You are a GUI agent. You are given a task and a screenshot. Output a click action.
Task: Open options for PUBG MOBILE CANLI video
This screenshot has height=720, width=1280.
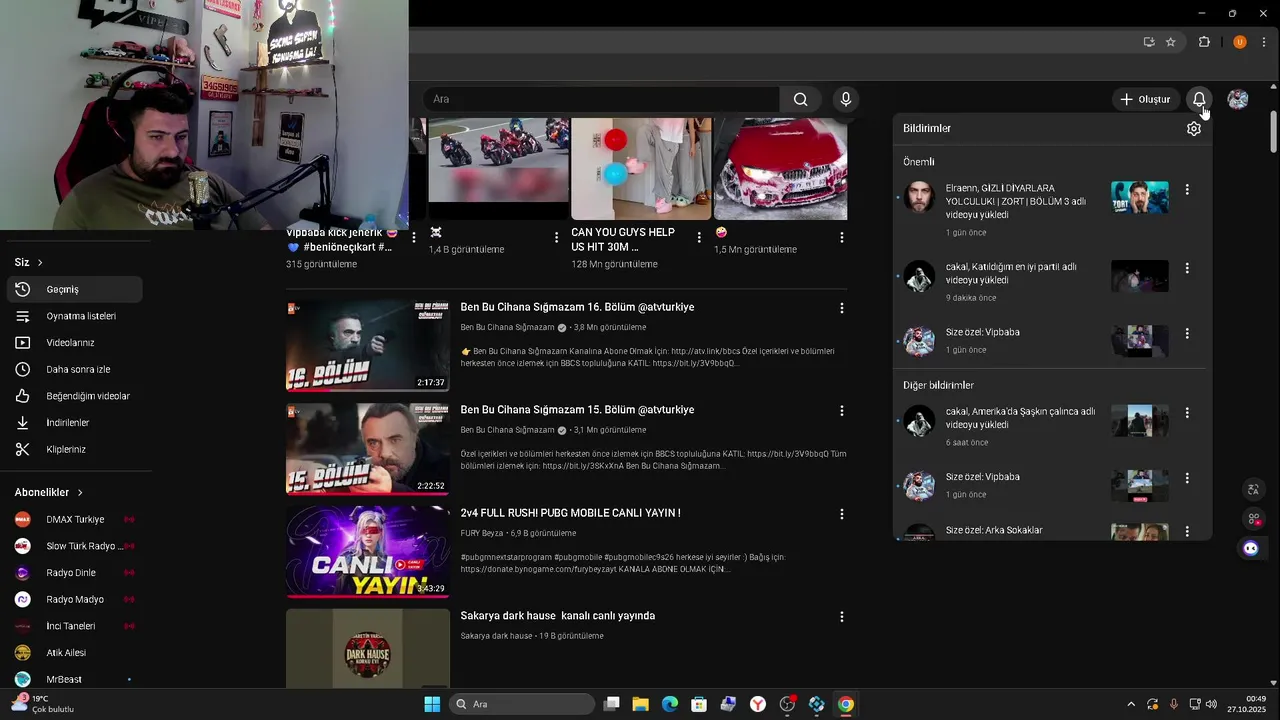tap(842, 514)
